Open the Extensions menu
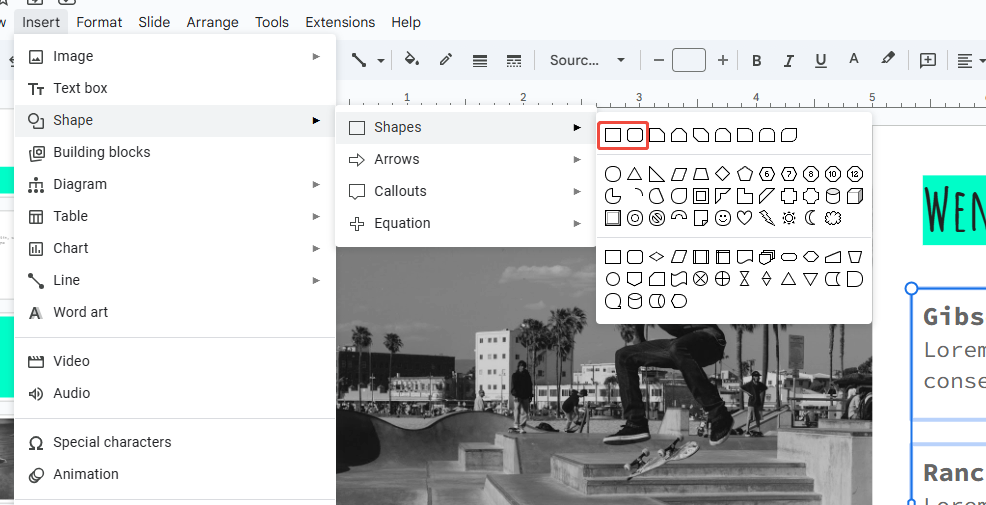The height and width of the screenshot is (505, 986). click(340, 23)
